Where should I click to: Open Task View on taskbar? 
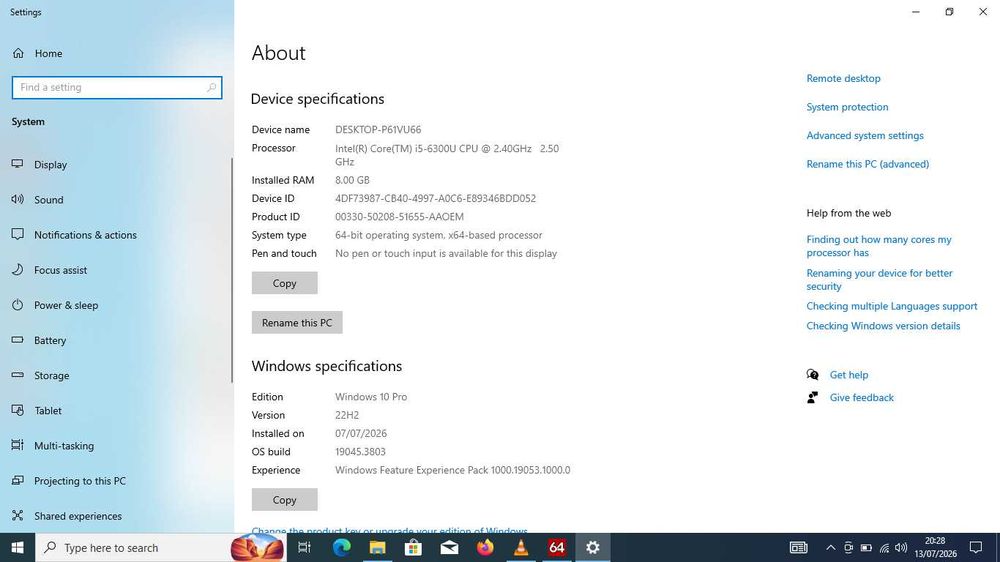(x=304, y=547)
